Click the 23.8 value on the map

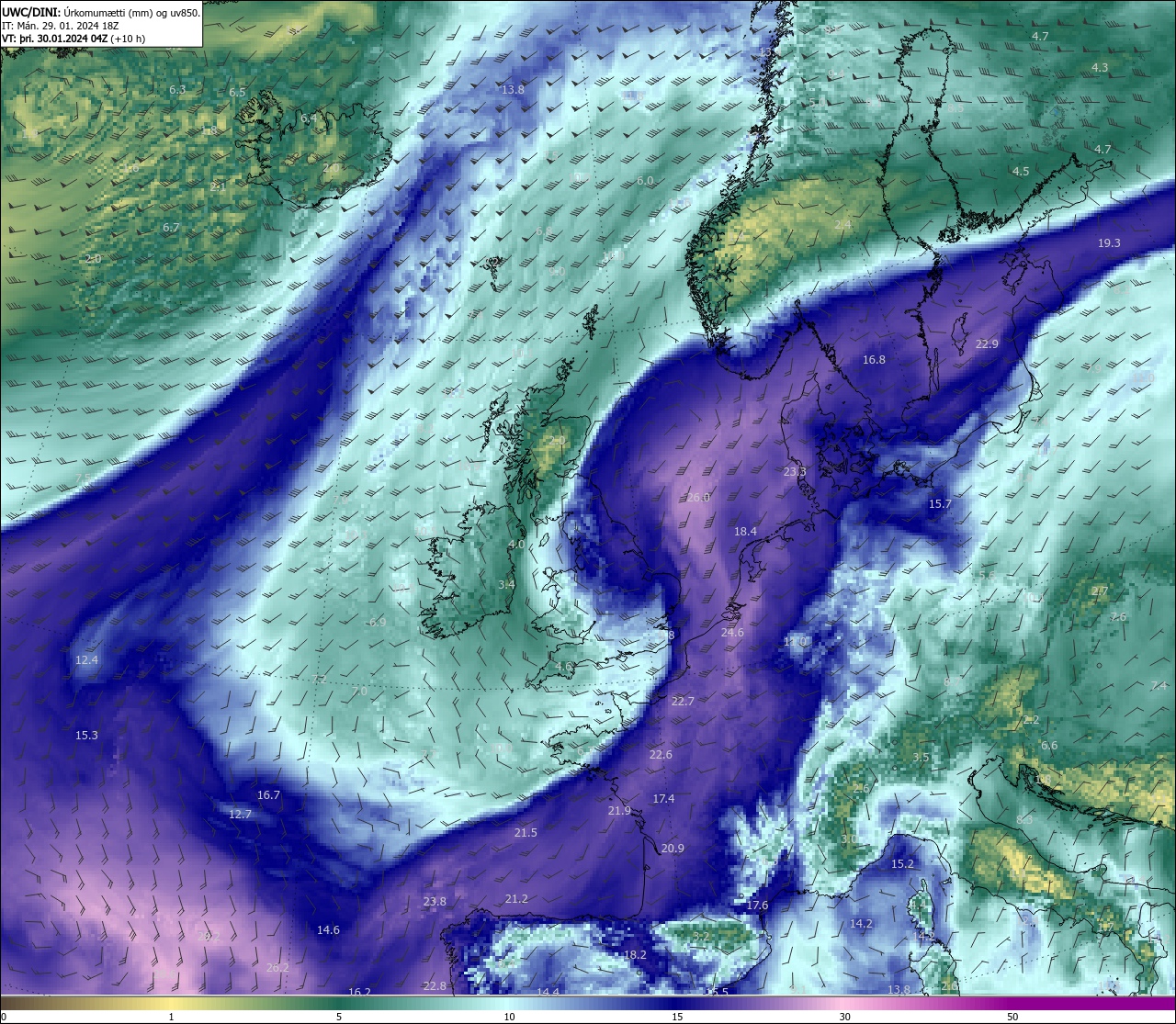click(435, 902)
